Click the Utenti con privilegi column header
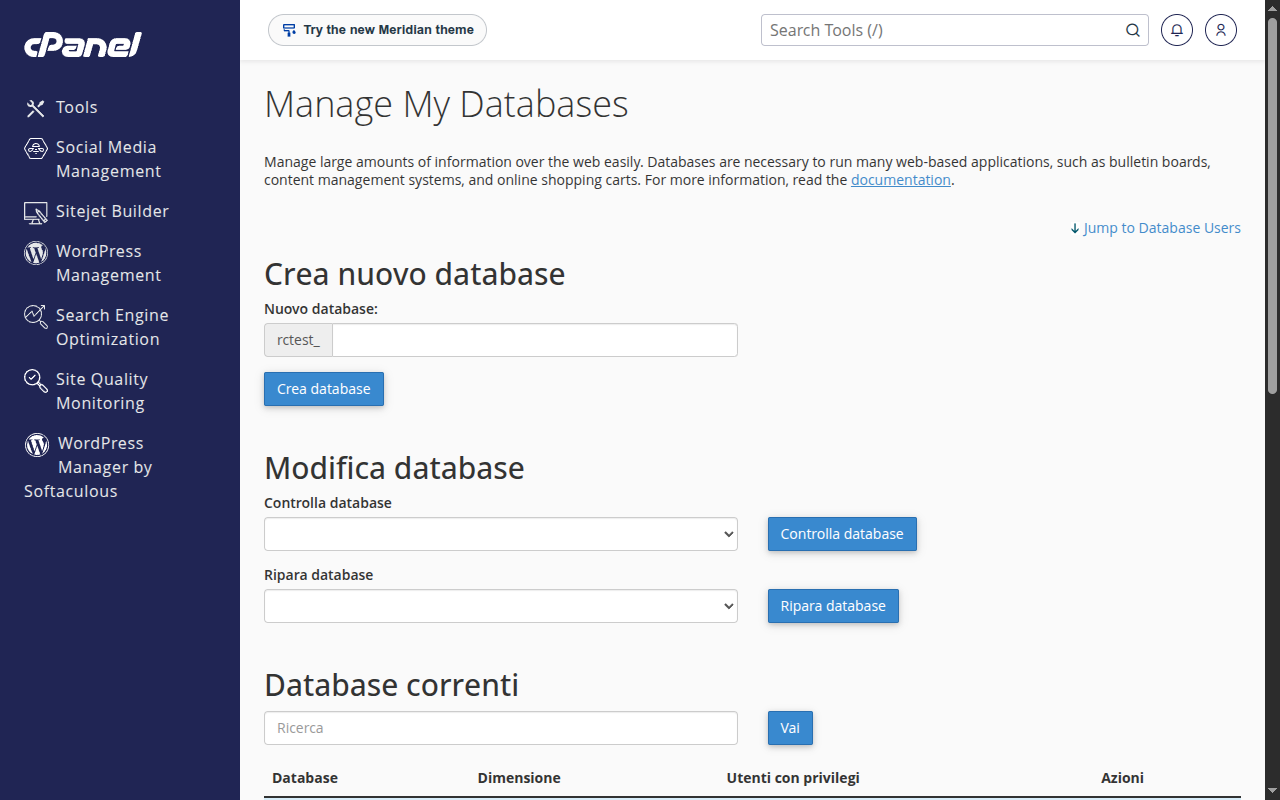 (x=793, y=778)
